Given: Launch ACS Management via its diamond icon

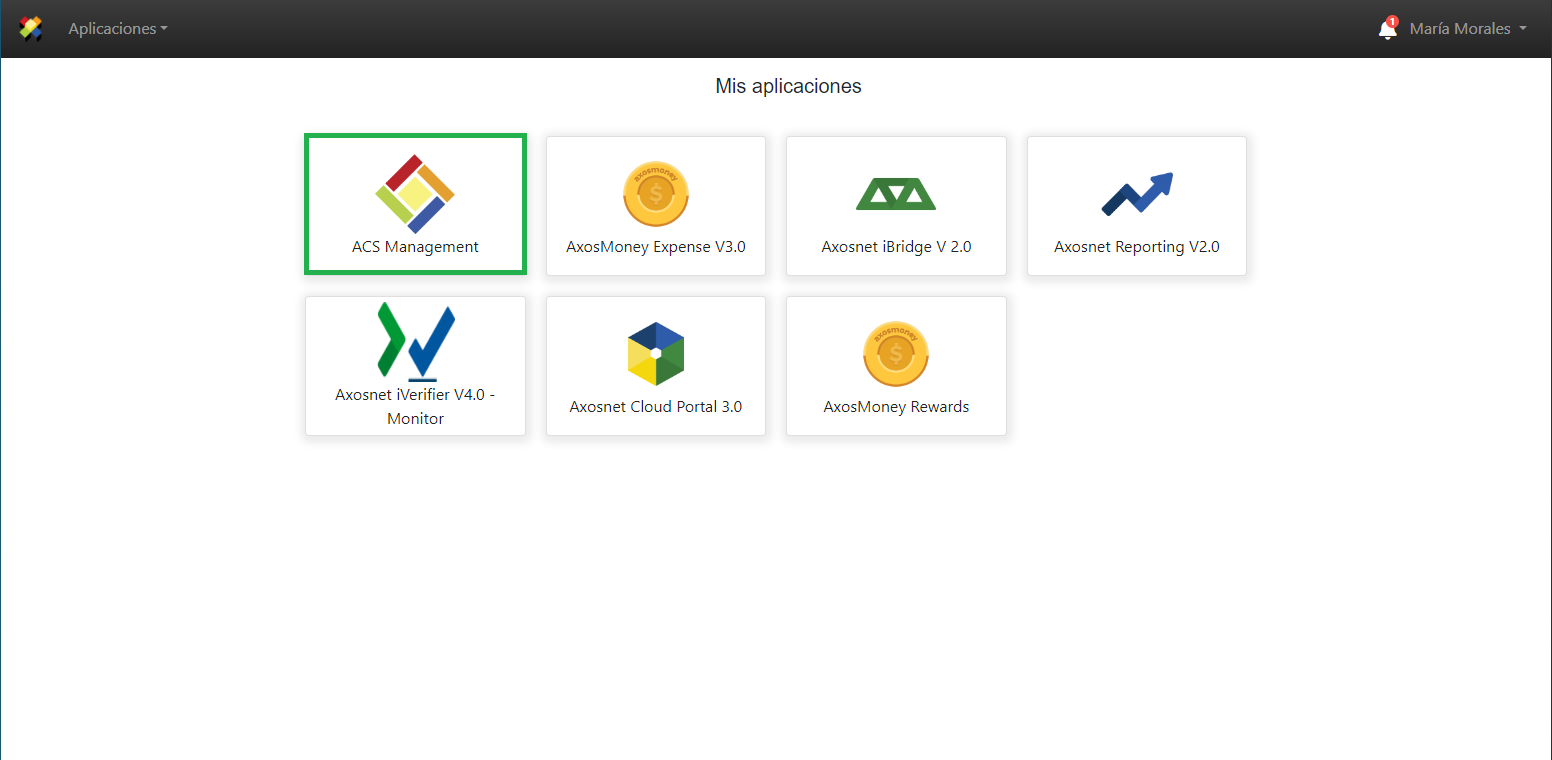Looking at the screenshot, I should pos(415,194).
